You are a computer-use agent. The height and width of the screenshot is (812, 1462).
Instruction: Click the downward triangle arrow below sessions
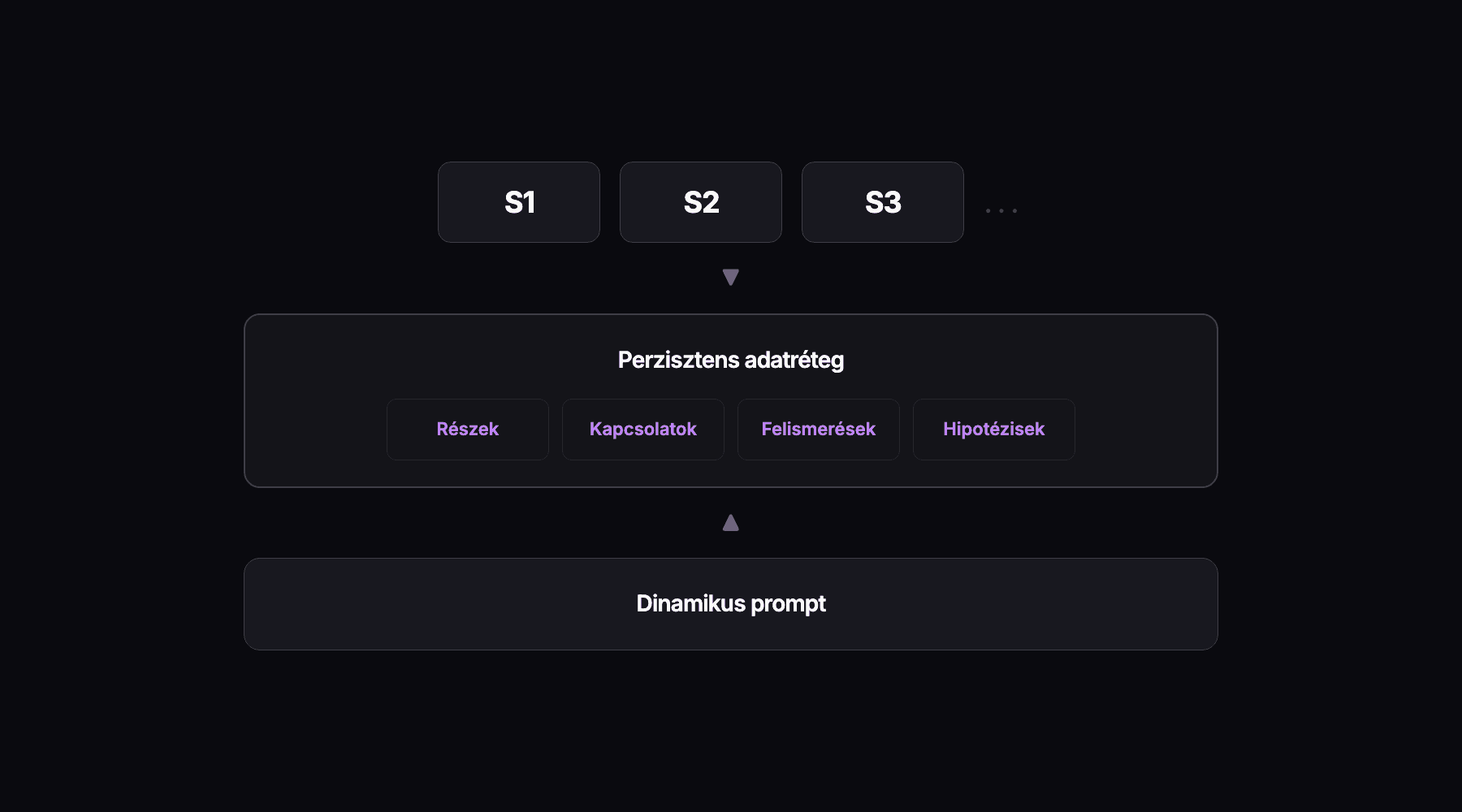coord(731,277)
